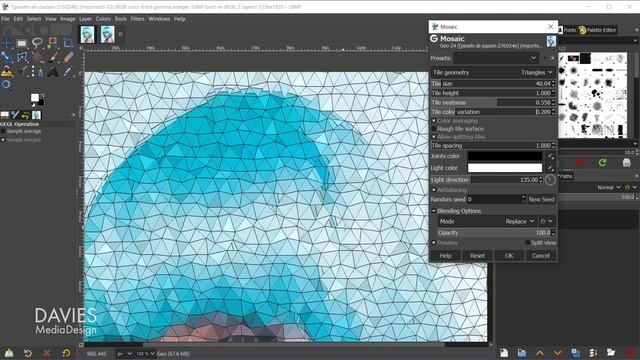Image resolution: width=640 pixels, height=360 pixels.
Task: Open the Undo History tab
Action: (x=26, y=115)
